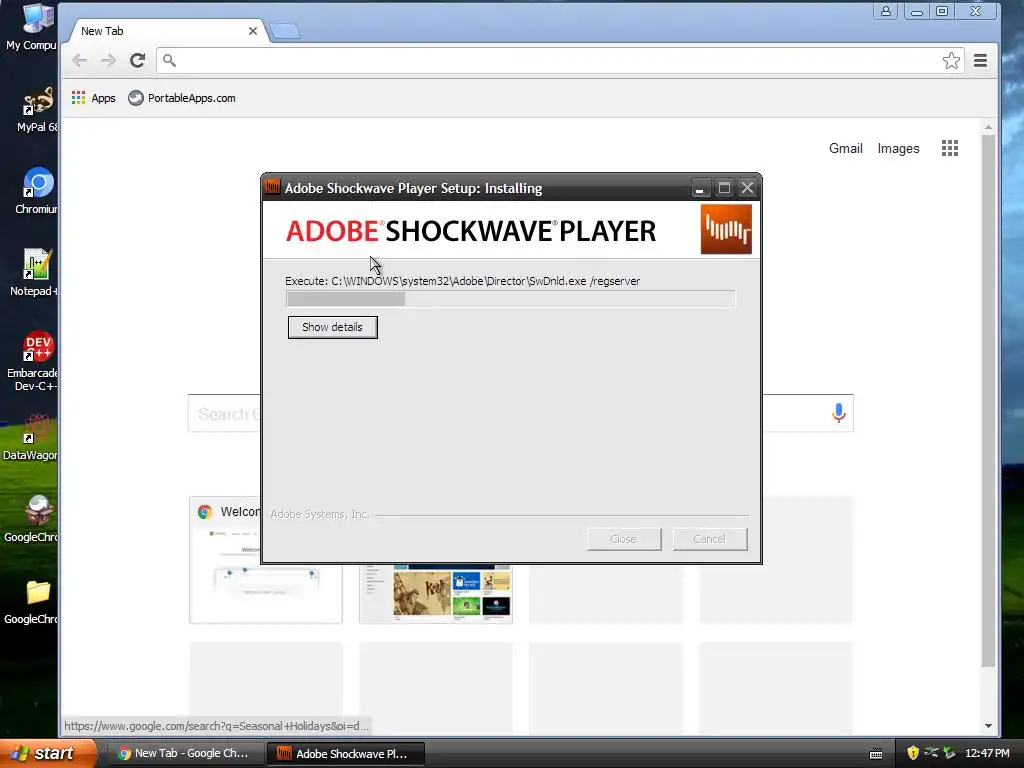Image resolution: width=1024 pixels, height=768 pixels.
Task: Open the MyPal 68 desktop shortcut
Action: coord(36,109)
